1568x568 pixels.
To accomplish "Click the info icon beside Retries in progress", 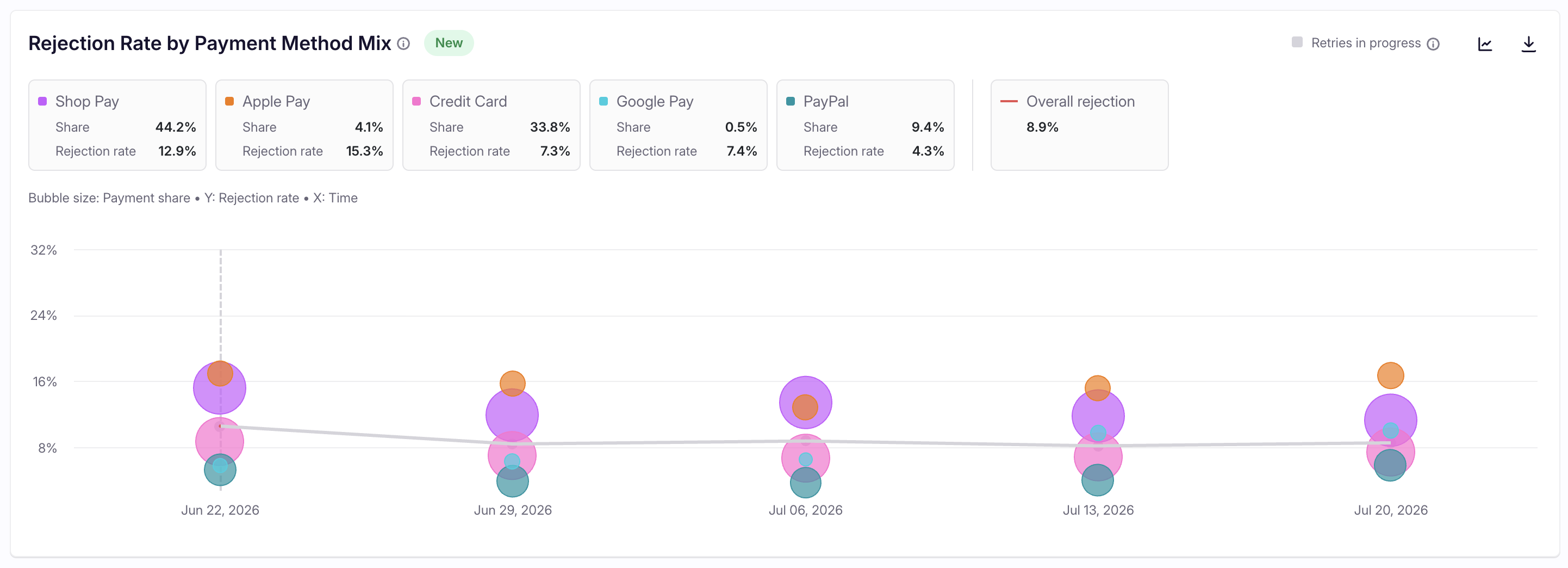I will coord(1434,44).
